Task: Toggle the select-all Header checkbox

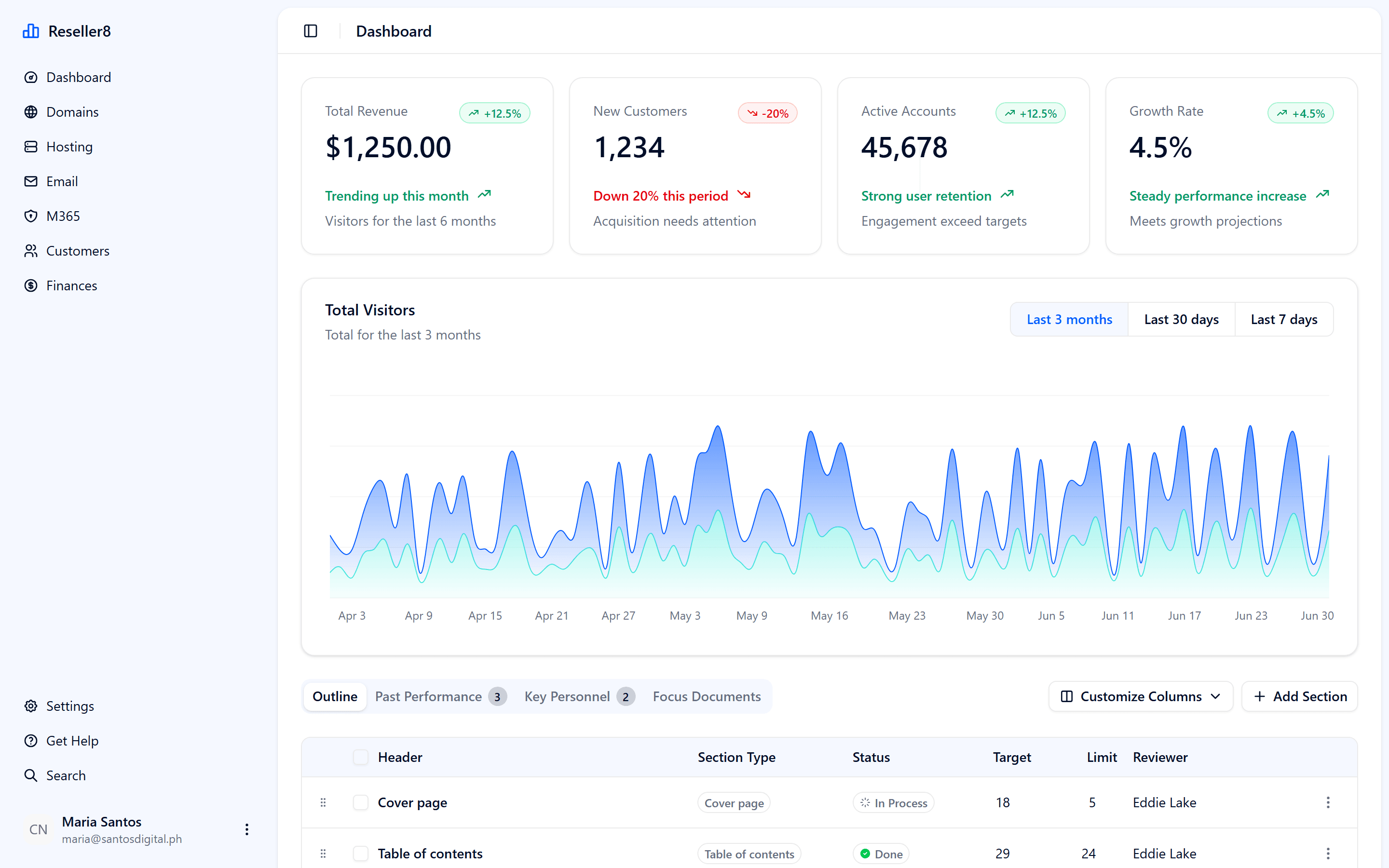Action: [360, 757]
